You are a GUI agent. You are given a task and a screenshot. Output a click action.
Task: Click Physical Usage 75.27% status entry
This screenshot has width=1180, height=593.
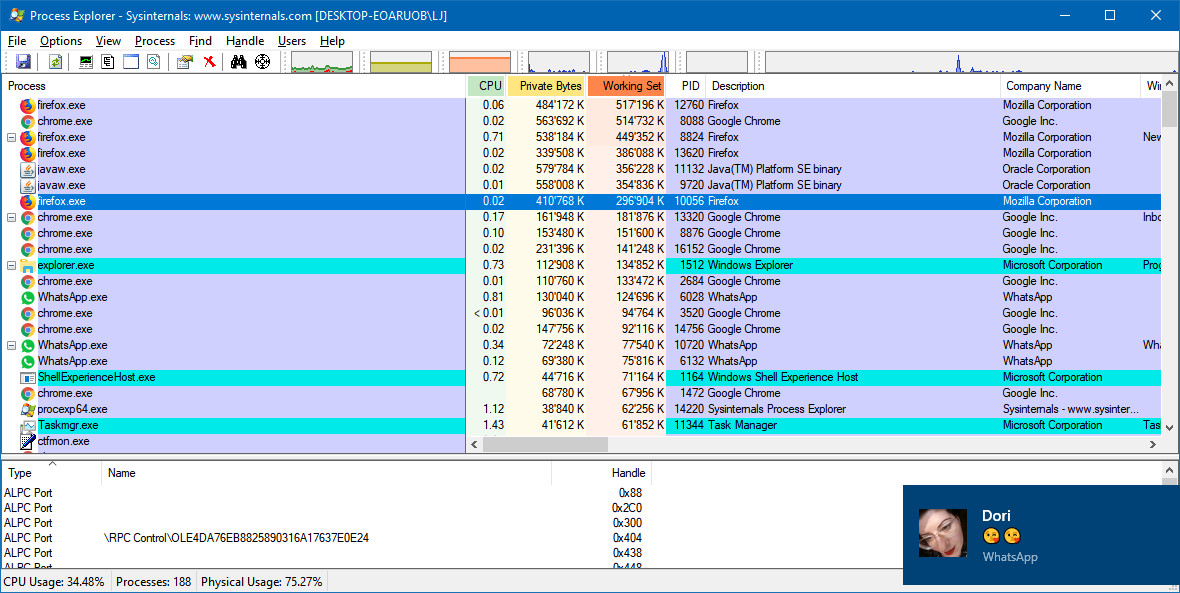[262, 582]
